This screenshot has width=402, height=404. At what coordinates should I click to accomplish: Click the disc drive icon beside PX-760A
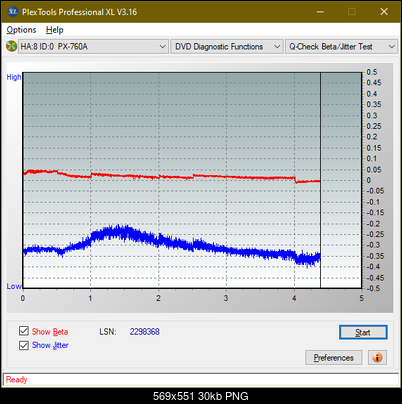click(x=11, y=46)
